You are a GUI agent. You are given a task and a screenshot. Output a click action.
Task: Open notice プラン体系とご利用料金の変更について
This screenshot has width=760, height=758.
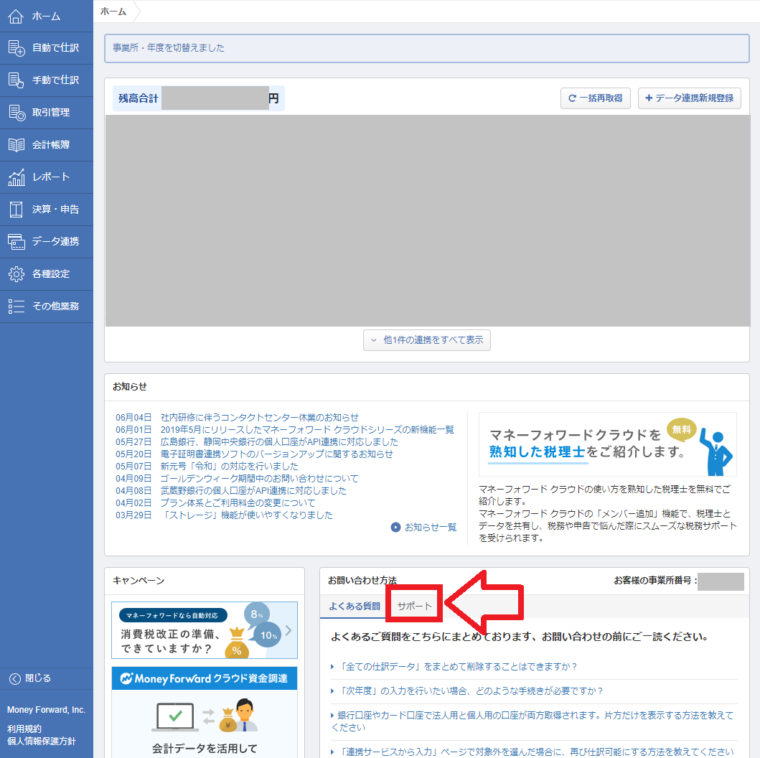pos(238,503)
